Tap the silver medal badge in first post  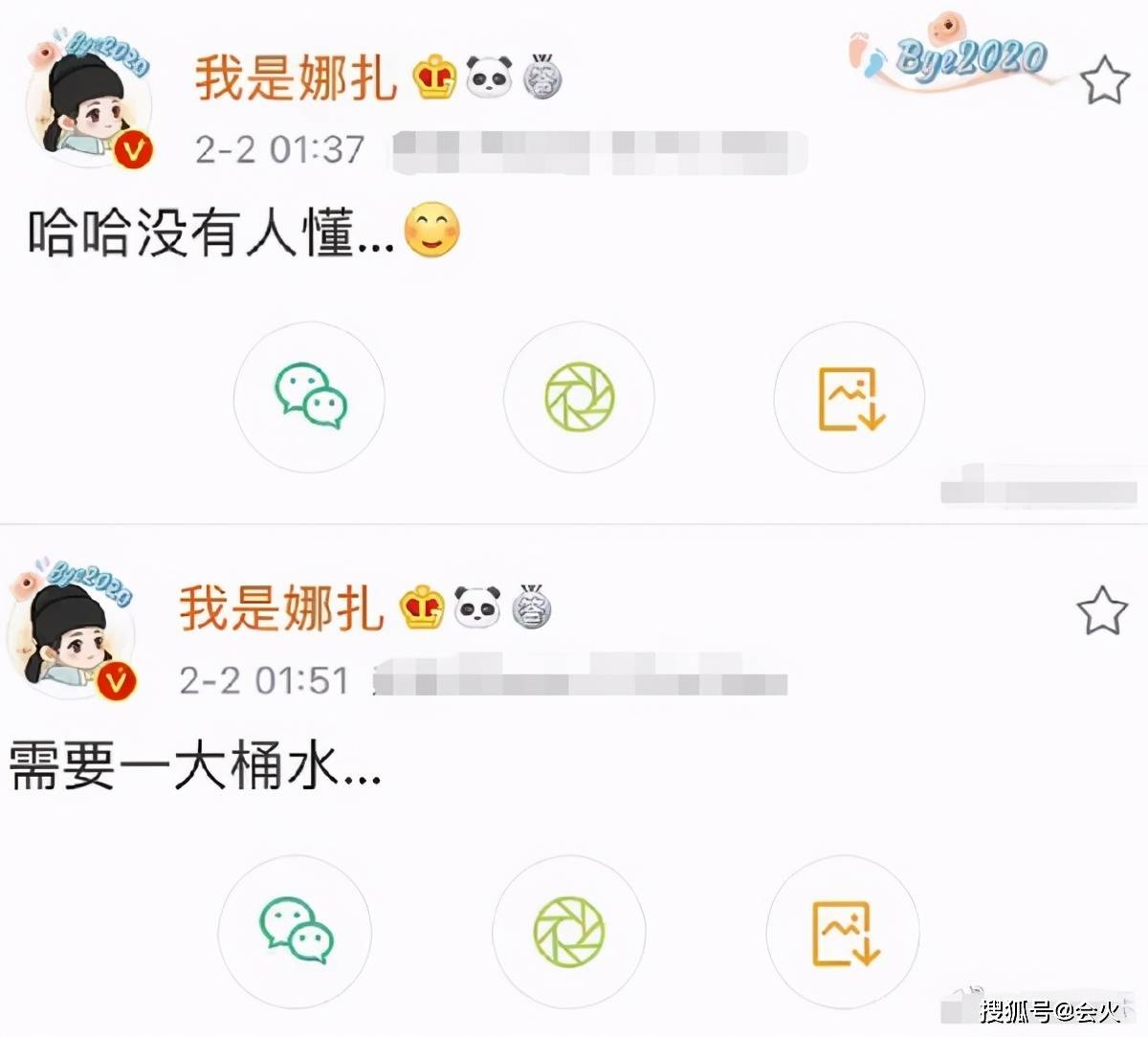[542, 77]
